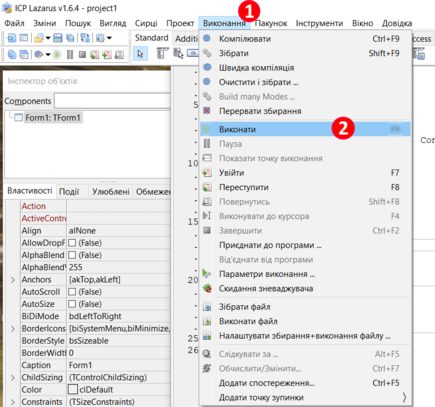The image size is (435, 407).
Task: Click the Open folder toolbar icon
Action: [39, 38]
